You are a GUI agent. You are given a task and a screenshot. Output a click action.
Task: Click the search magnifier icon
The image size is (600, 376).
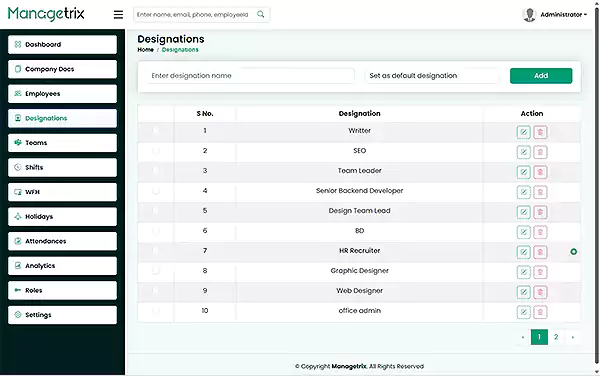pyautogui.click(x=261, y=14)
